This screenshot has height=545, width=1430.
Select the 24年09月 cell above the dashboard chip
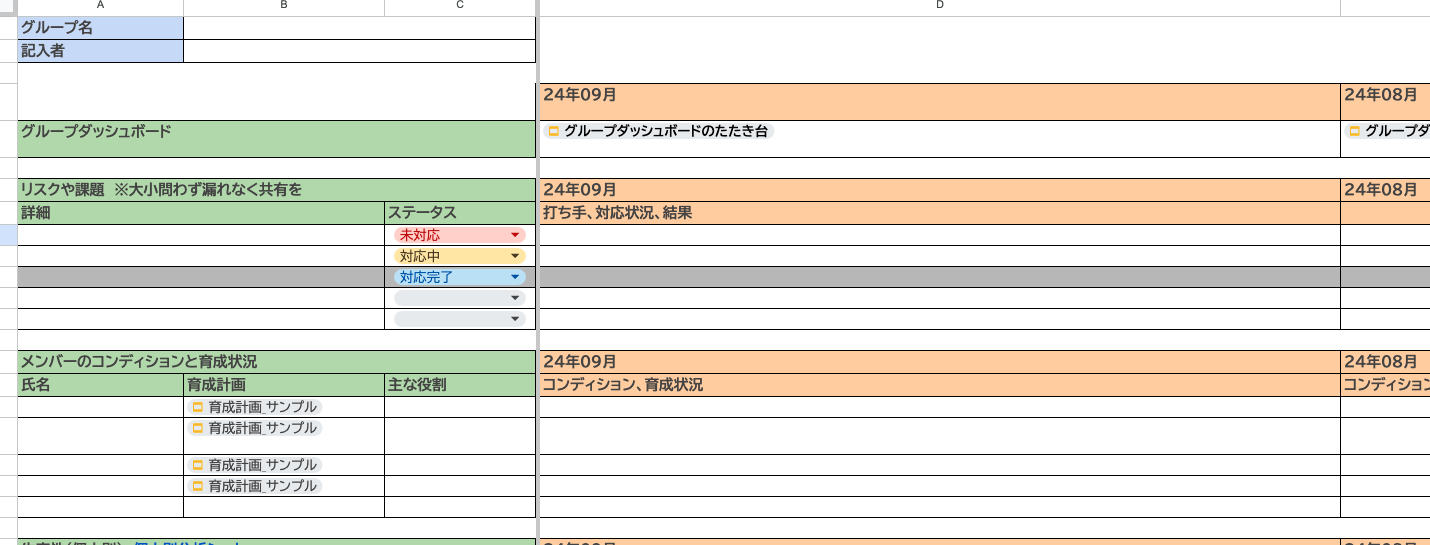940,101
